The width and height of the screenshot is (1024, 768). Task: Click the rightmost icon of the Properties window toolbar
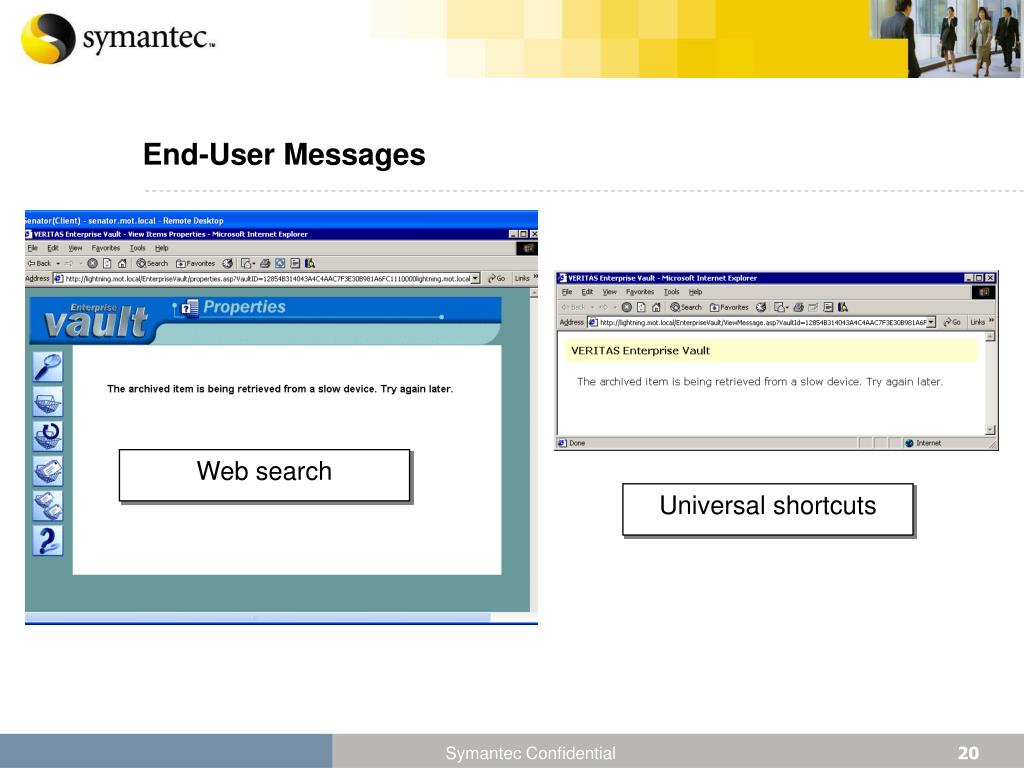pos(310,263)
